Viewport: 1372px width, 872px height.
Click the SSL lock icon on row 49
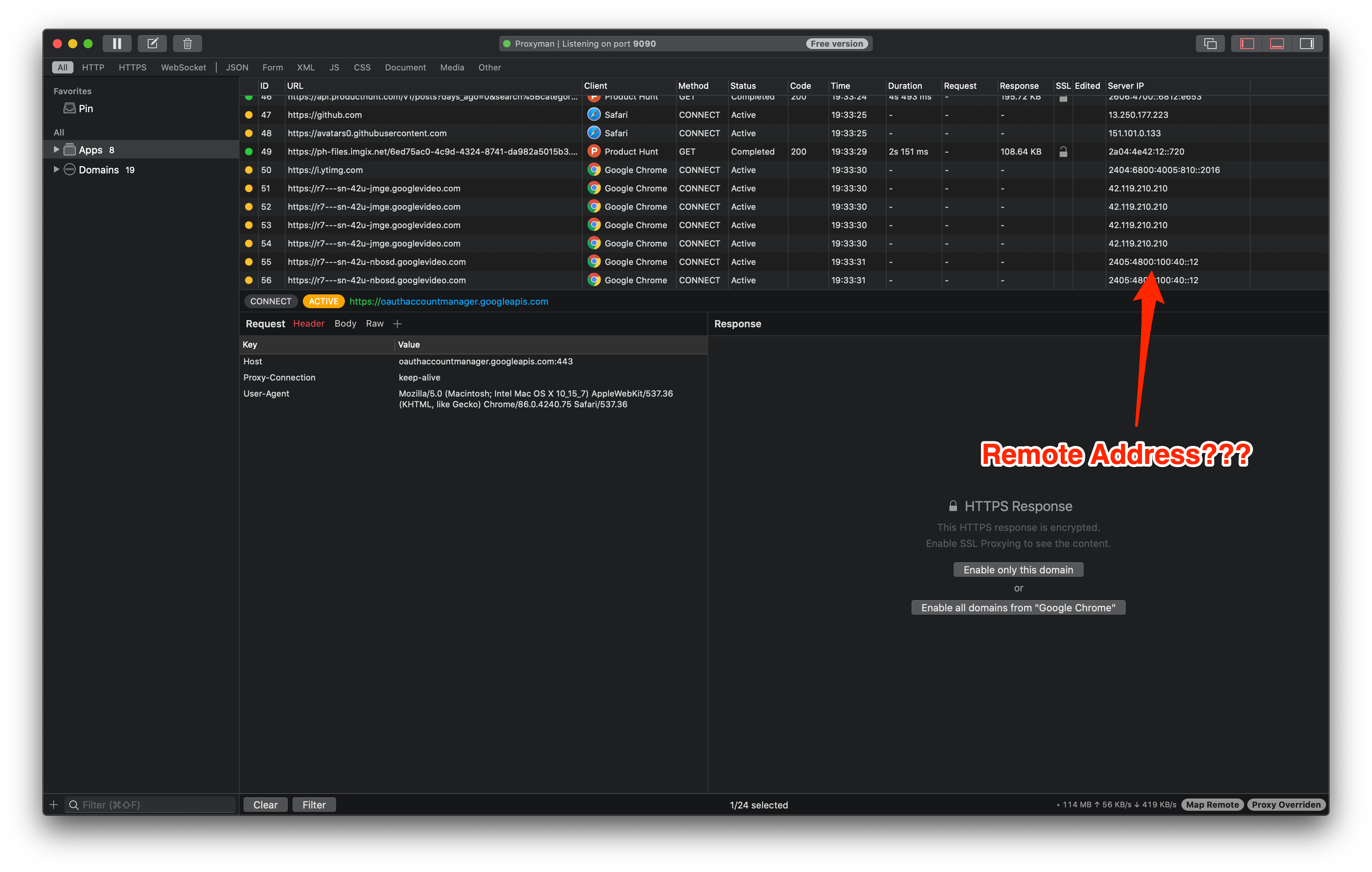(x=1063, y=152)
